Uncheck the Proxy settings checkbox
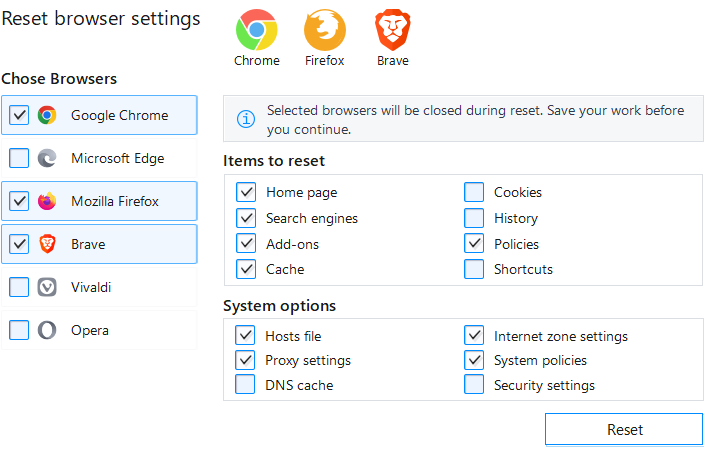 tap(245, 360)
